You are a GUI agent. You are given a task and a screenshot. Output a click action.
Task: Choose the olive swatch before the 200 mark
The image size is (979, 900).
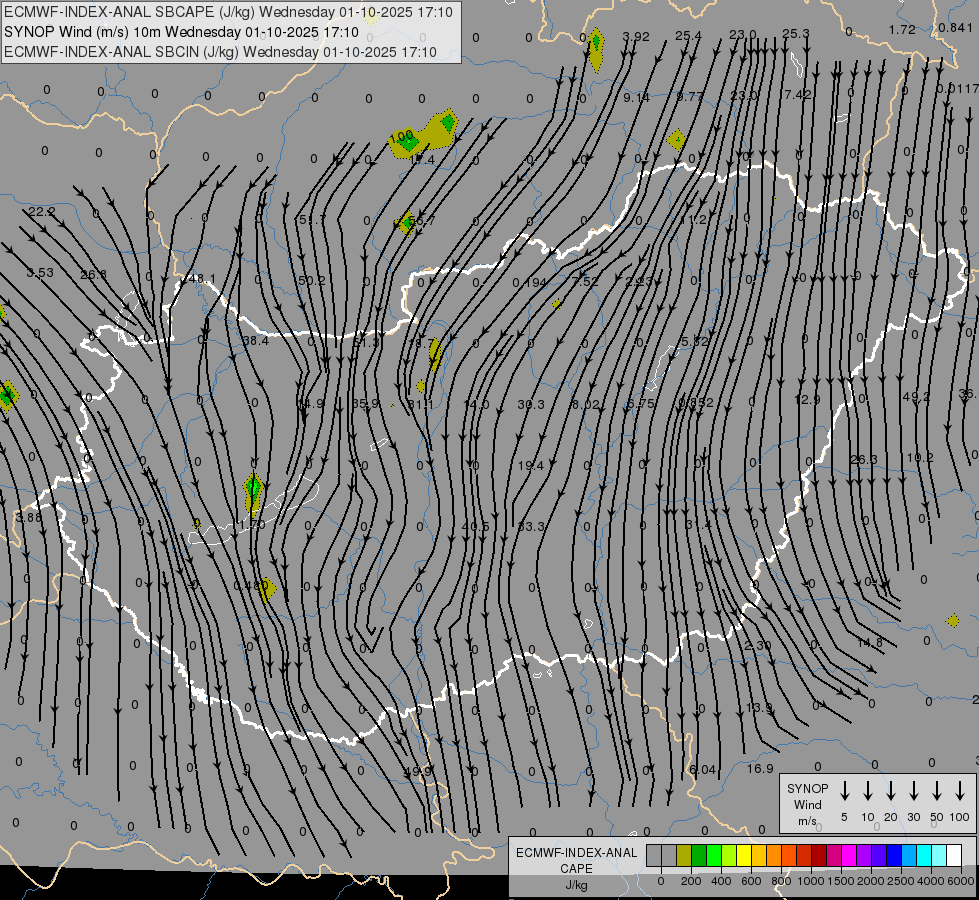tap(684, 855)
